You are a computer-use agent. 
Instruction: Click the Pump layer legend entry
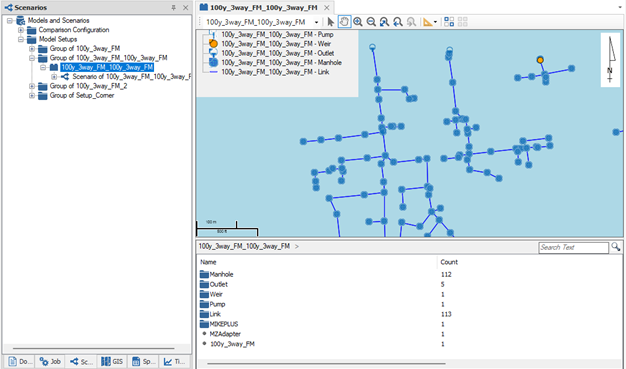click(277, 35)
